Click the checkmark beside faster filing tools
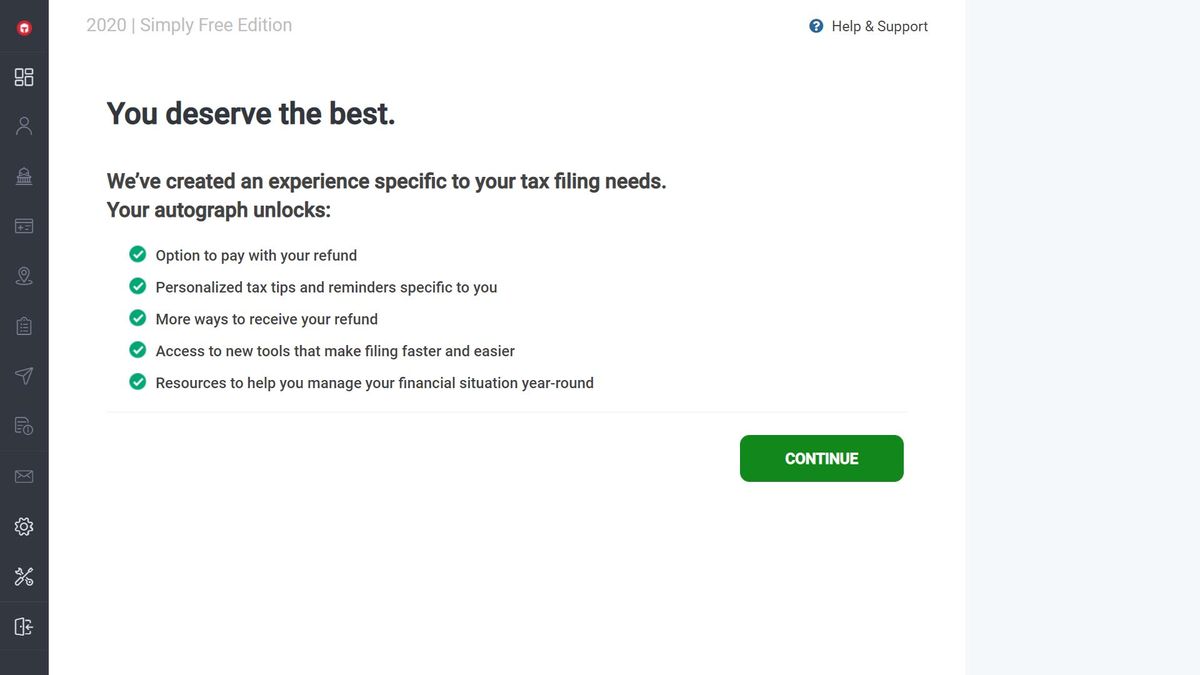1200x675 pixels. [x=137, y=350]
